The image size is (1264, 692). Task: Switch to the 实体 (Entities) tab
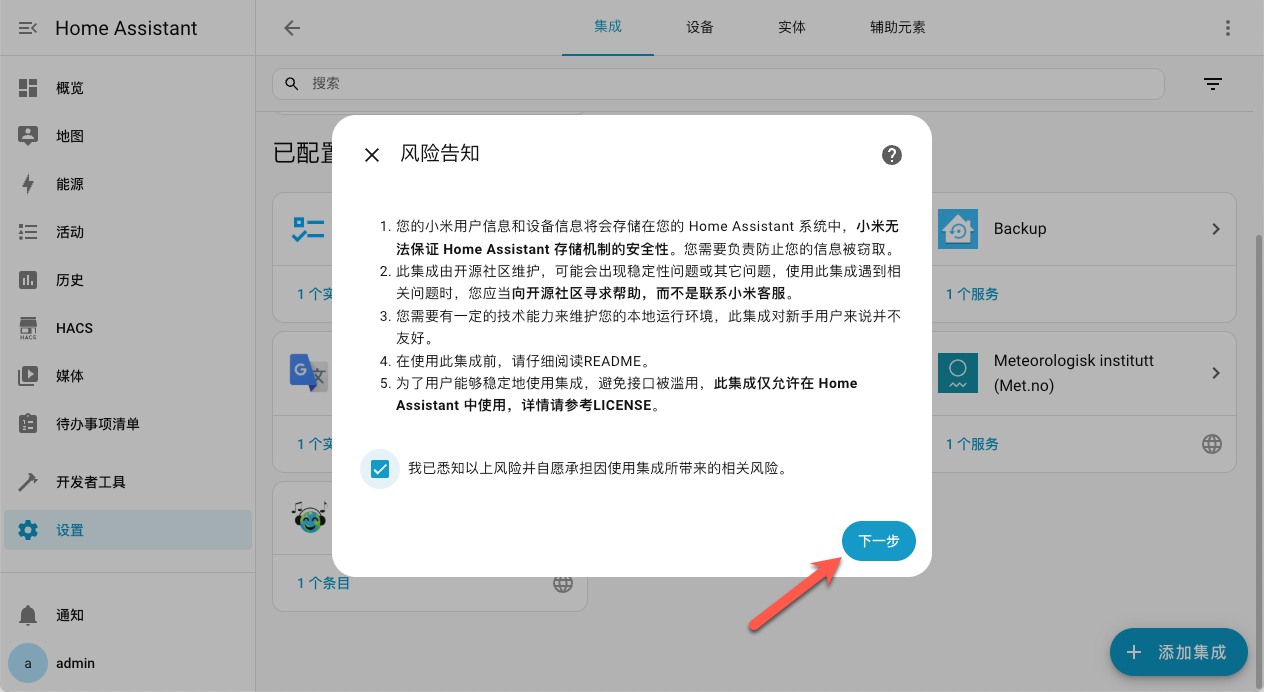[x=791, y=28]
